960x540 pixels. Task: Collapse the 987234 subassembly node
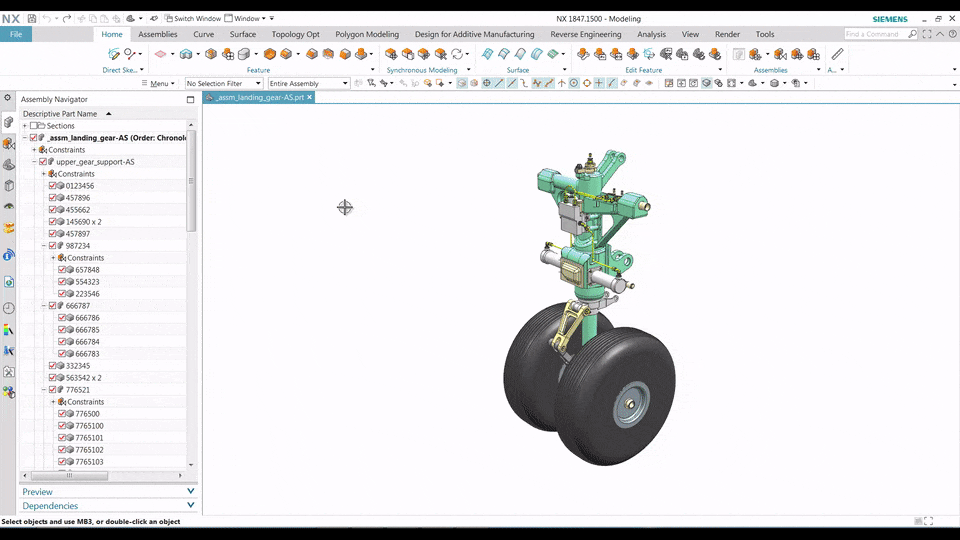(x=43, y=246)
